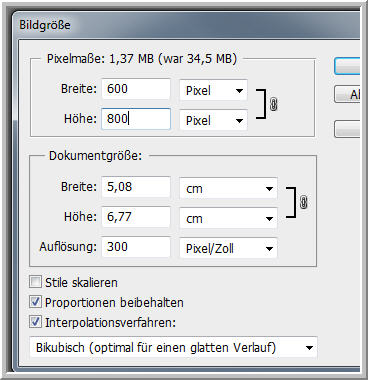Select the document Breite field showing 5,08

point(136,187)
